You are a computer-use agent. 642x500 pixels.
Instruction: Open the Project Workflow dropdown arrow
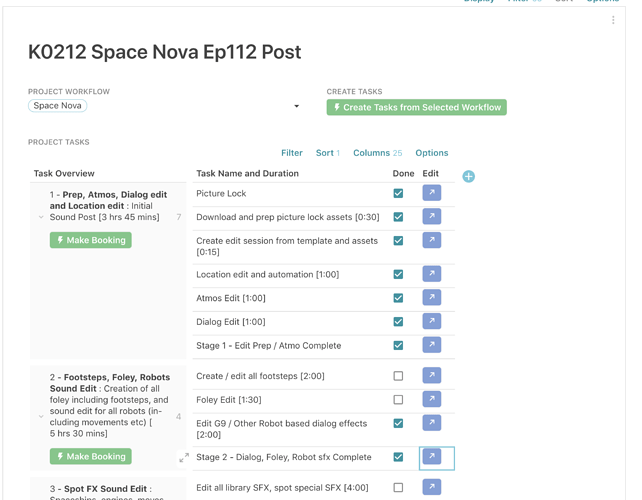click(x=296, y=106)
